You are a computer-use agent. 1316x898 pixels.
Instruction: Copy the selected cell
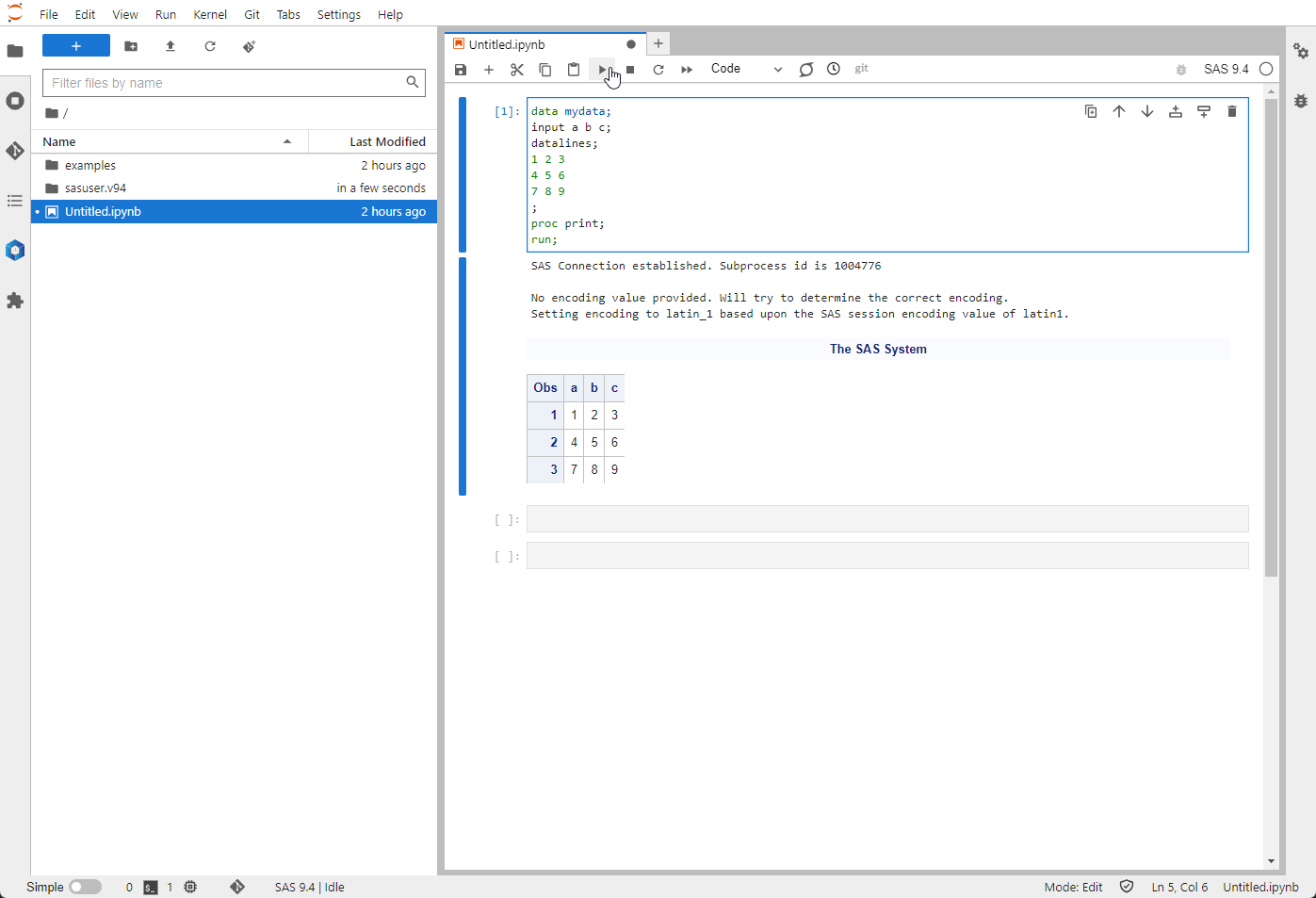click(545, 70)
